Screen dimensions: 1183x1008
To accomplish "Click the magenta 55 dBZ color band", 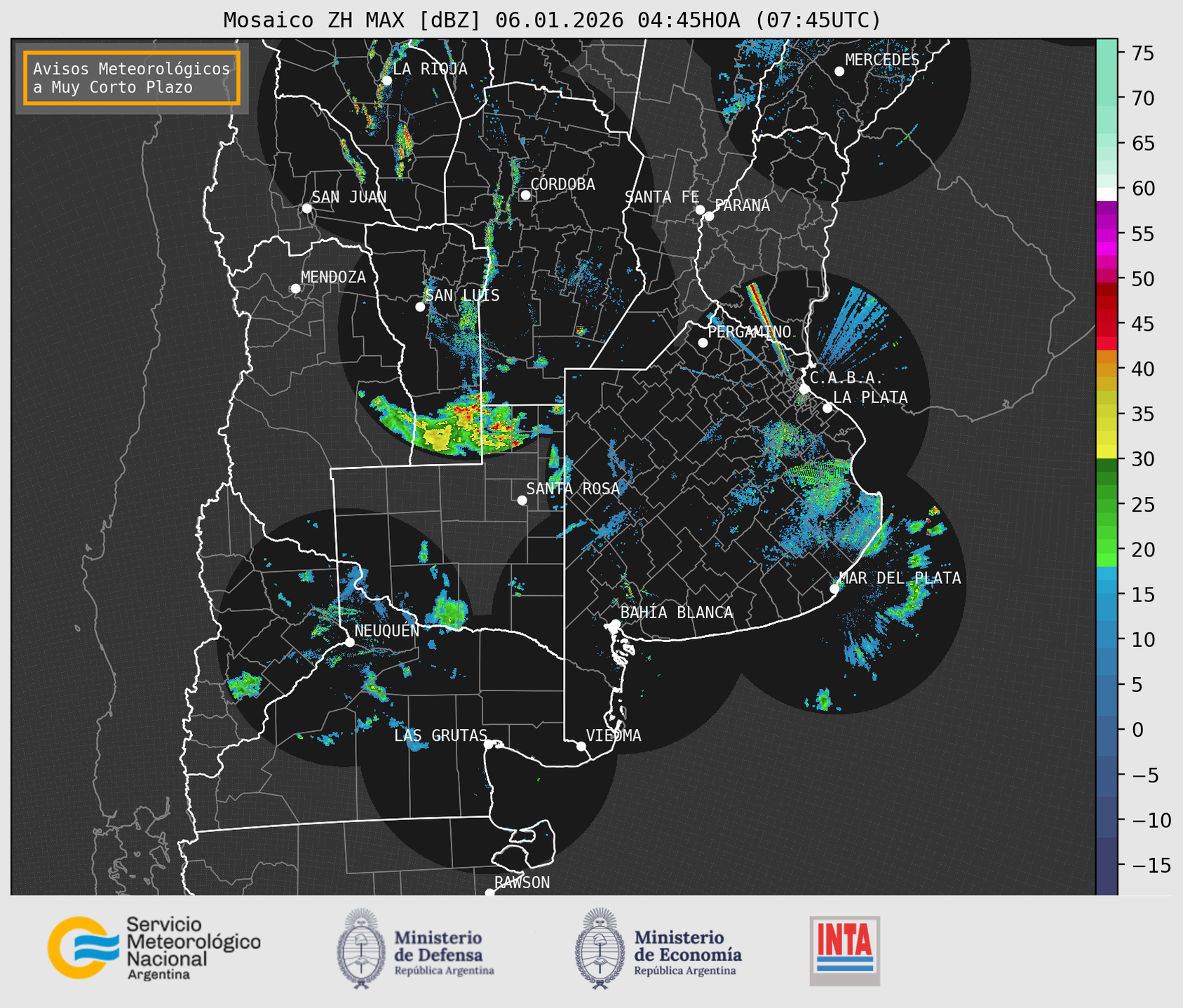I will point(1107,234).
